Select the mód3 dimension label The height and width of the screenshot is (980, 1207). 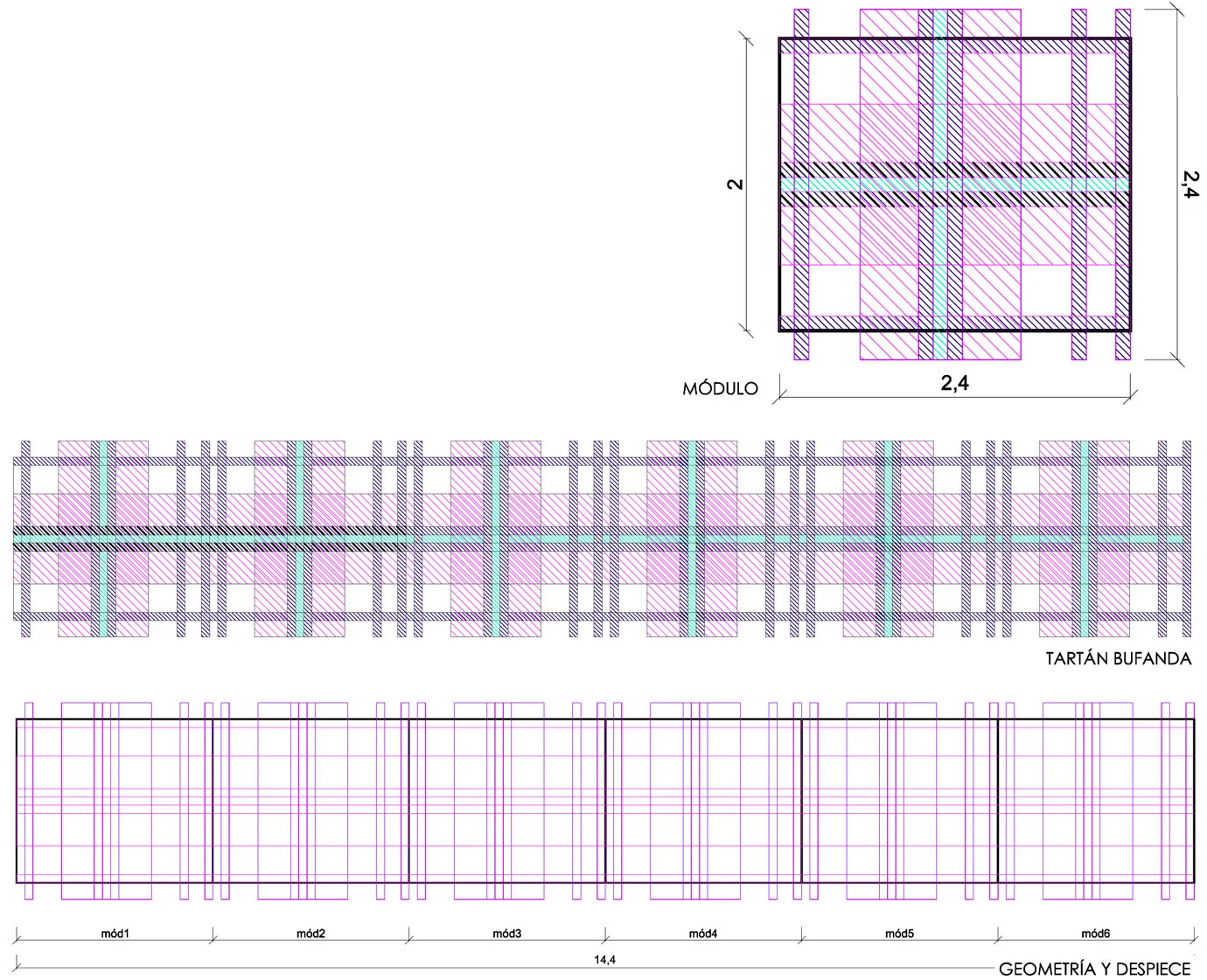pos(506,934)
